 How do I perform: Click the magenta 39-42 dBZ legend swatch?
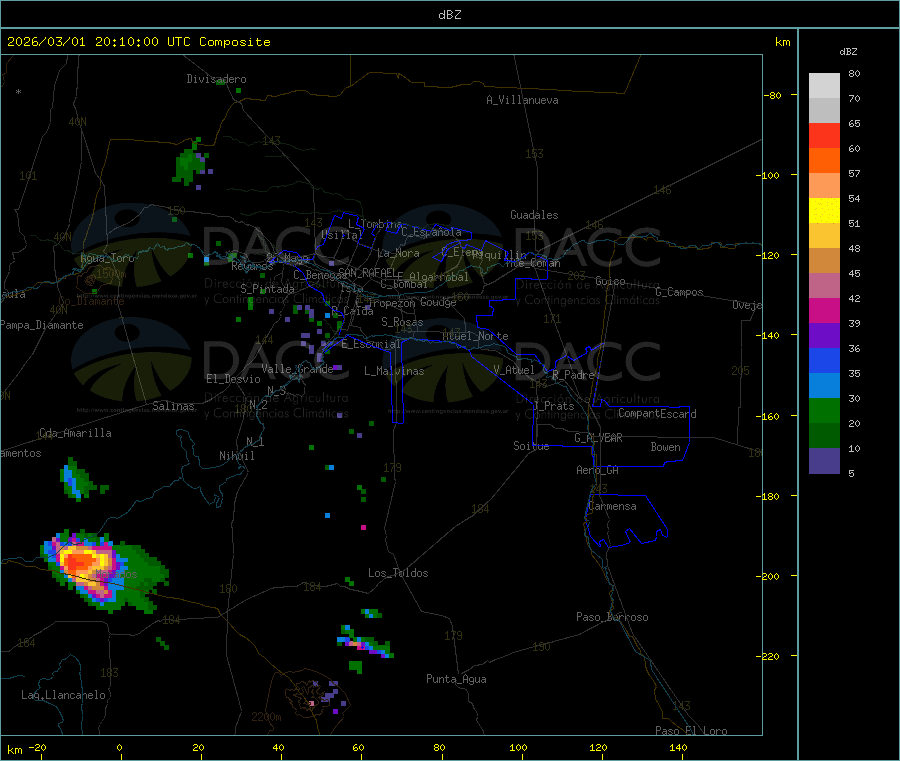pos(824,310)
